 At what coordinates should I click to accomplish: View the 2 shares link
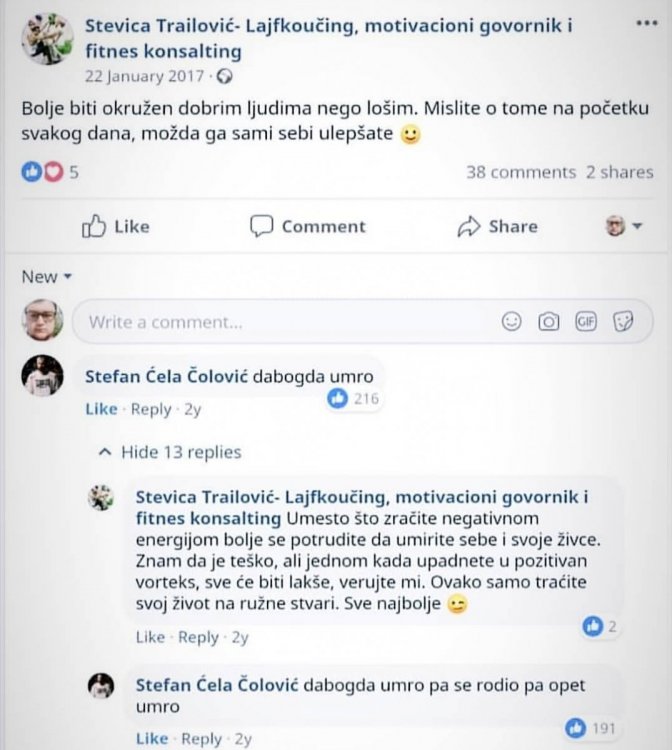[x=619, y=172]
